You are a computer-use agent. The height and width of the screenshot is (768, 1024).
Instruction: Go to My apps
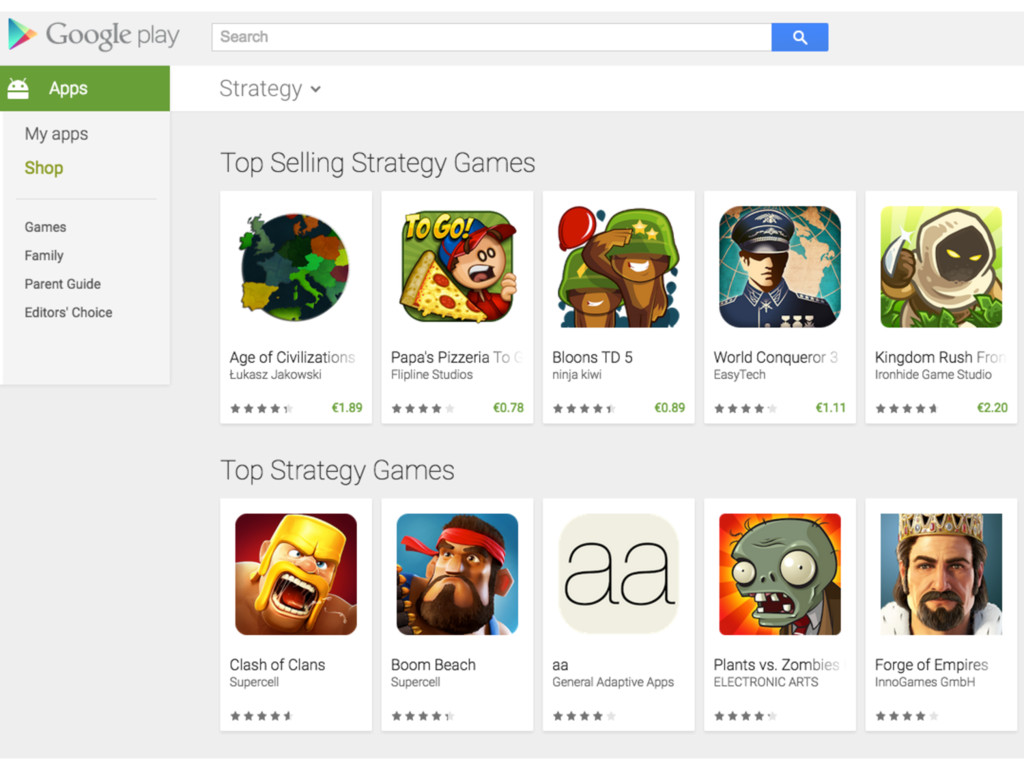pyautogui.click(x=56, y=134)
